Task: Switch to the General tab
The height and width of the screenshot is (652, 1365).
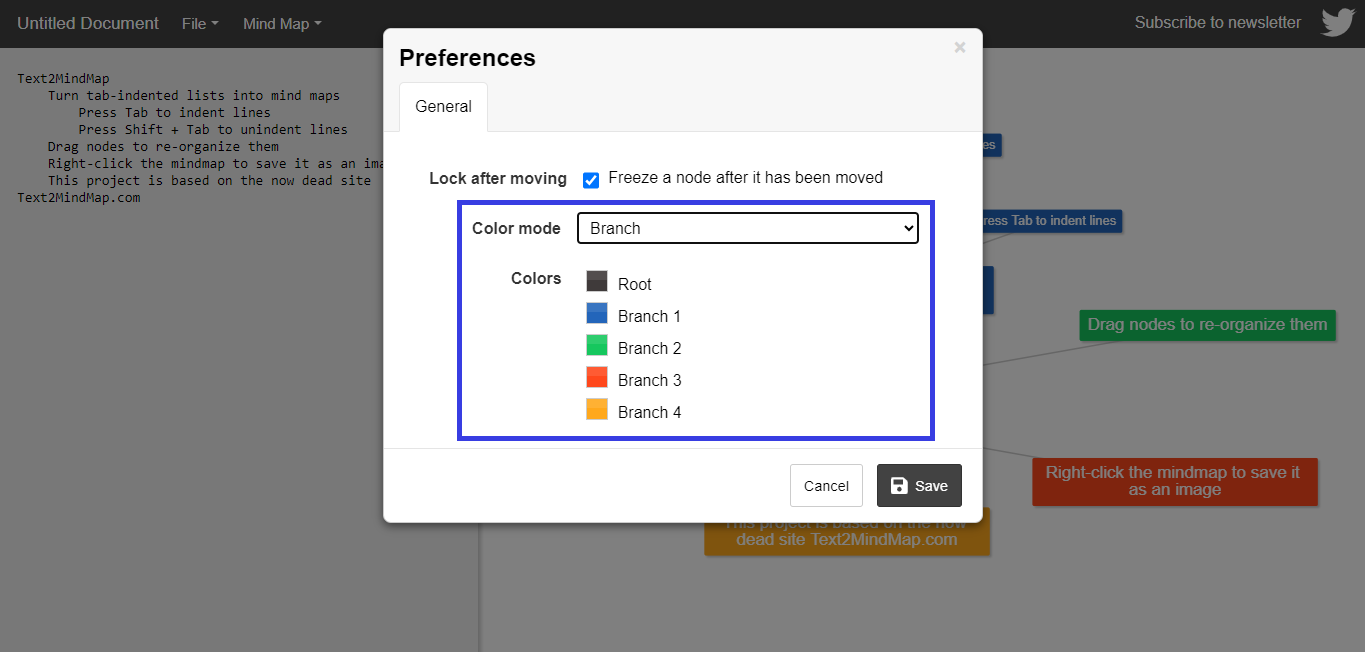Action: point(443,106)
